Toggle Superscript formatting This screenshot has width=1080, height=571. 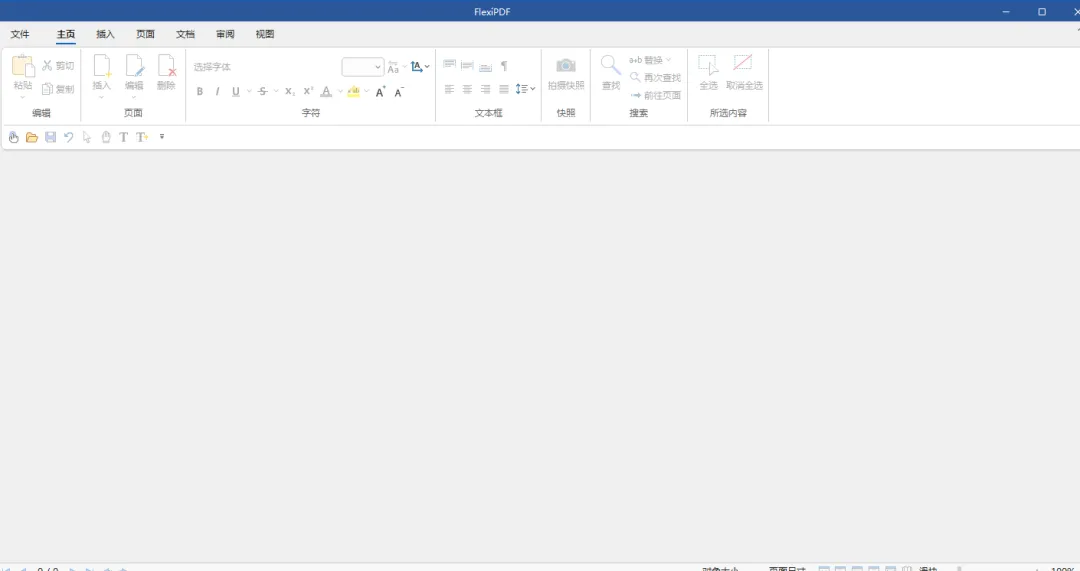pyautogui.click(x=309, y=91)
